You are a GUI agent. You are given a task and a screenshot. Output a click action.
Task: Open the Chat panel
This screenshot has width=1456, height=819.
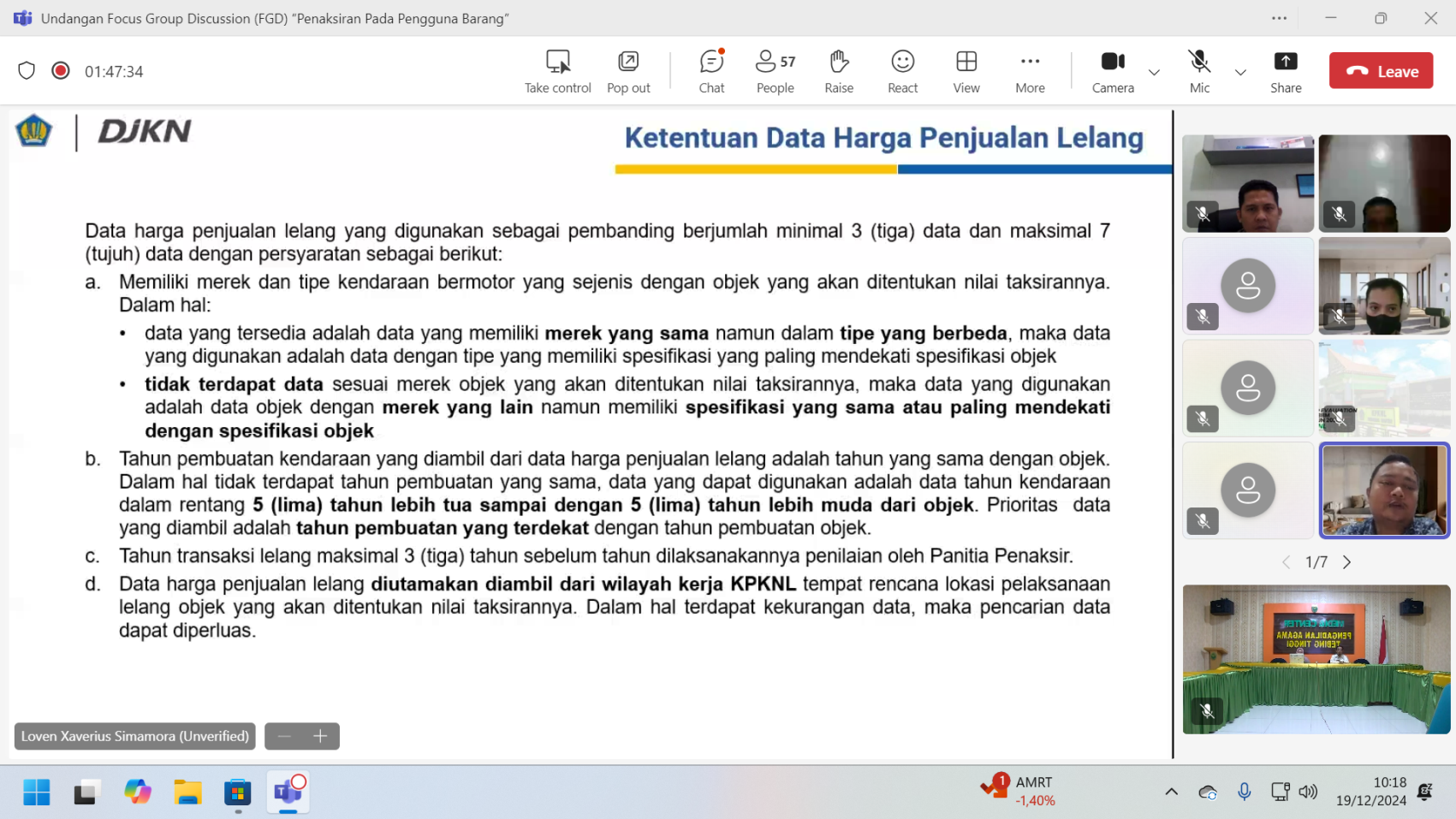tap(711, 70)
